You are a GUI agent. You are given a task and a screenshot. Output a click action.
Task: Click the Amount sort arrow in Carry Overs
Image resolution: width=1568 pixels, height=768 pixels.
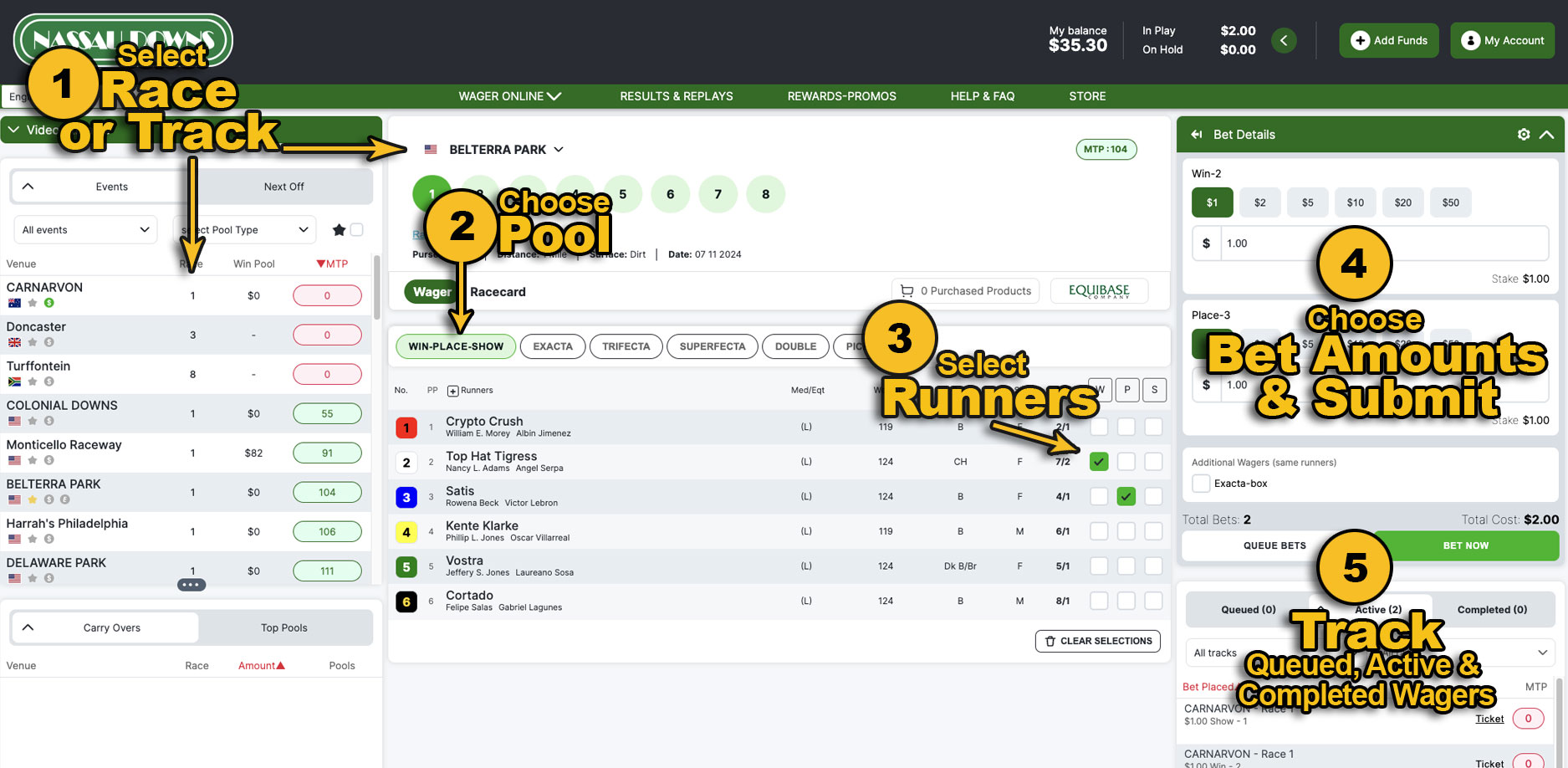281,666
